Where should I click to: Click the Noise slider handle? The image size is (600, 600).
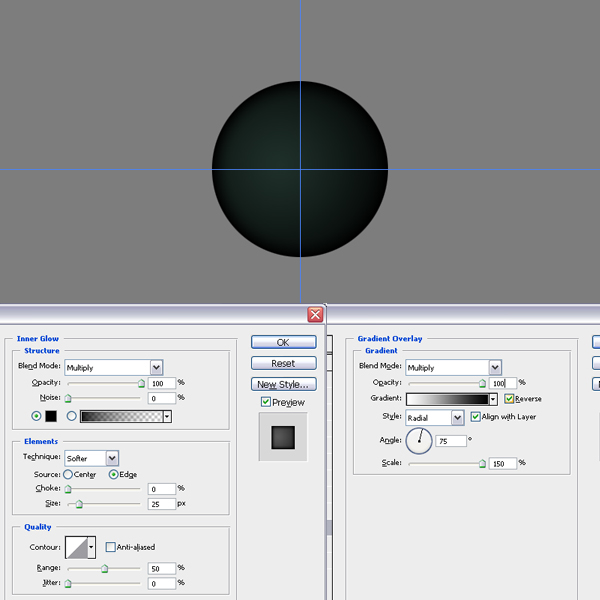[x=68, y=398]
